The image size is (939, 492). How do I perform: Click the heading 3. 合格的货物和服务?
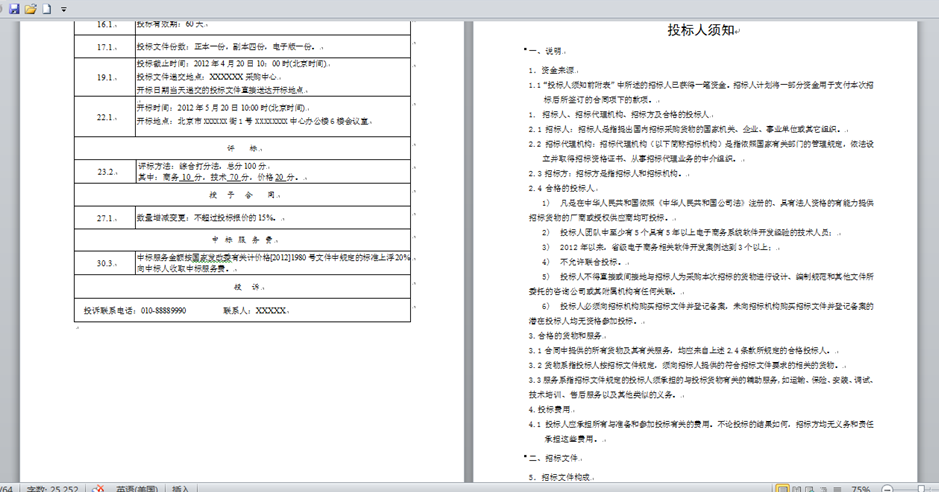coord(567,335)
